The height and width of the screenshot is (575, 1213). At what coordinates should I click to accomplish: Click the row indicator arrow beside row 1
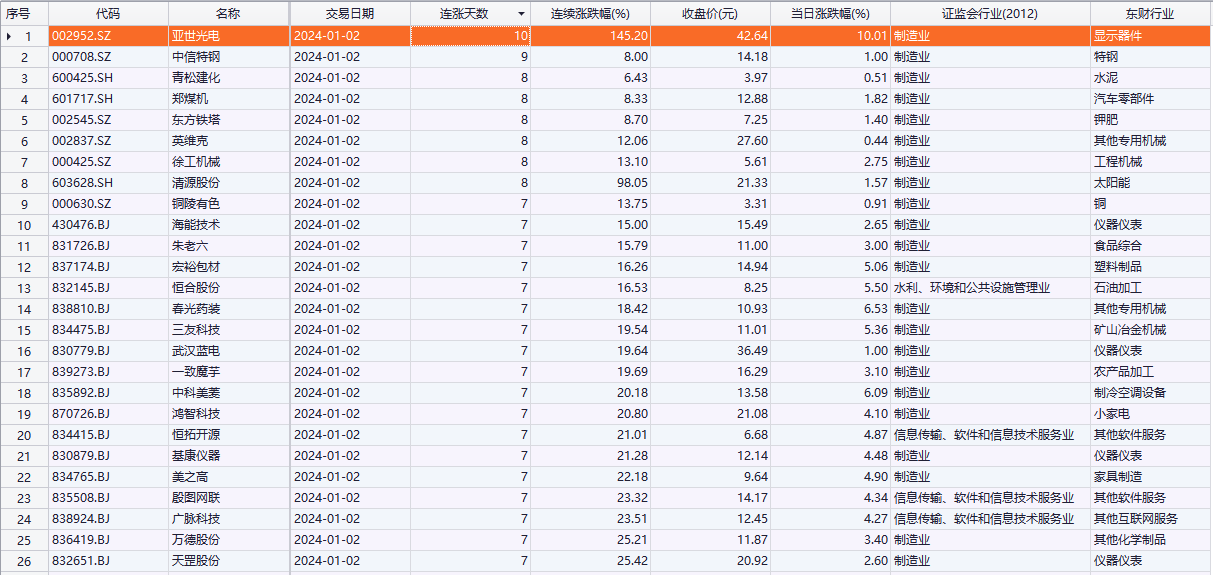click(10, 36)
